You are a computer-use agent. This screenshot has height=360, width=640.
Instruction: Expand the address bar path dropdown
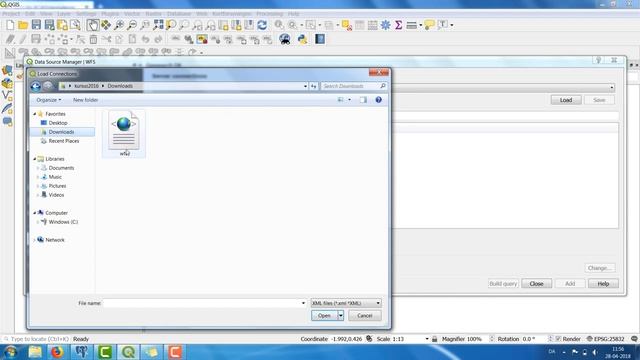[305, 86]
